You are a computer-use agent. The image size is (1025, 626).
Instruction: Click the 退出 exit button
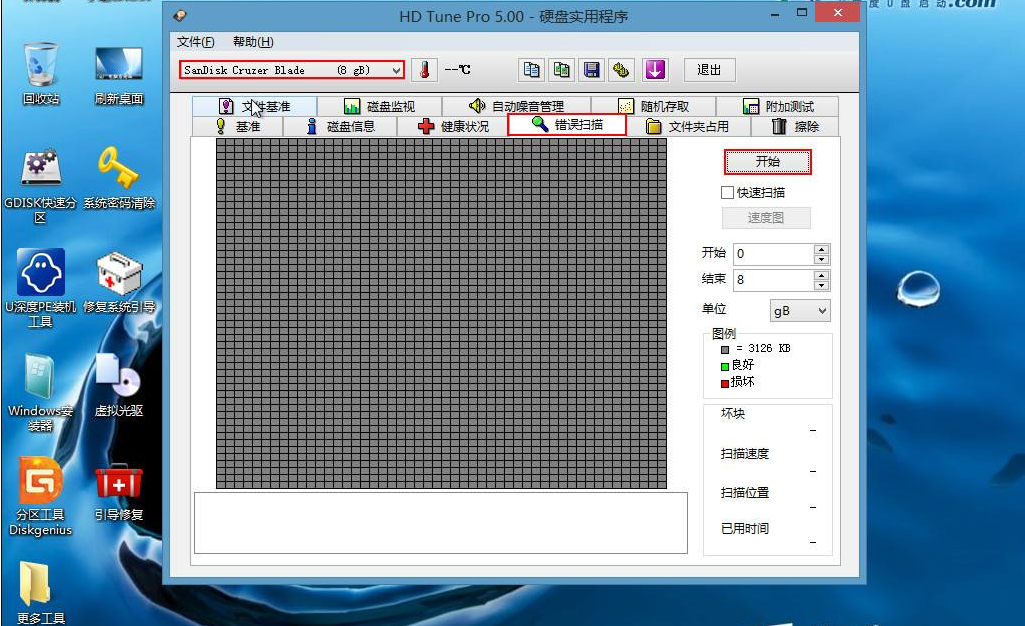click(709, 70)
